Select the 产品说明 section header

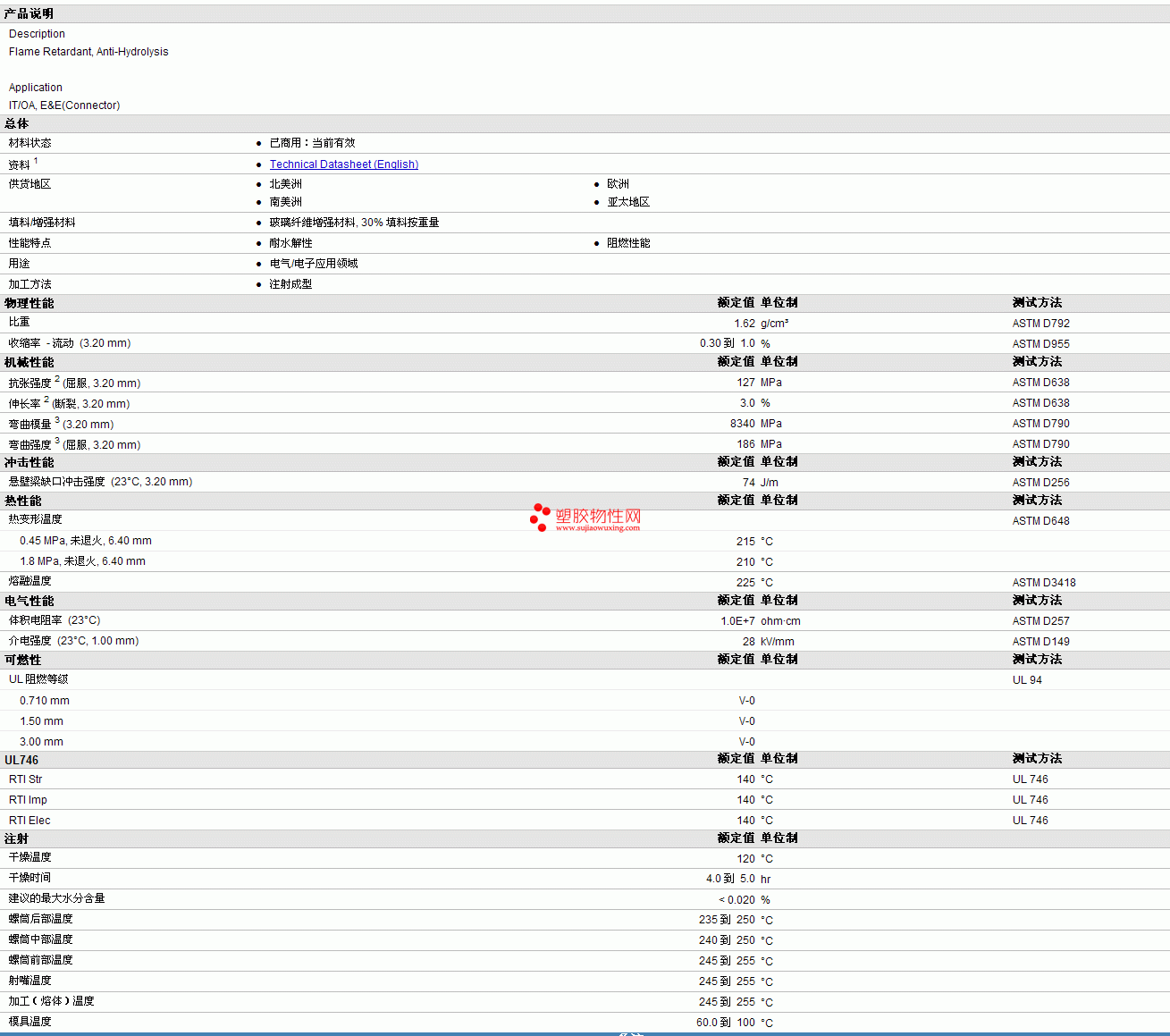pyautogui.click(x=29, y=13)
